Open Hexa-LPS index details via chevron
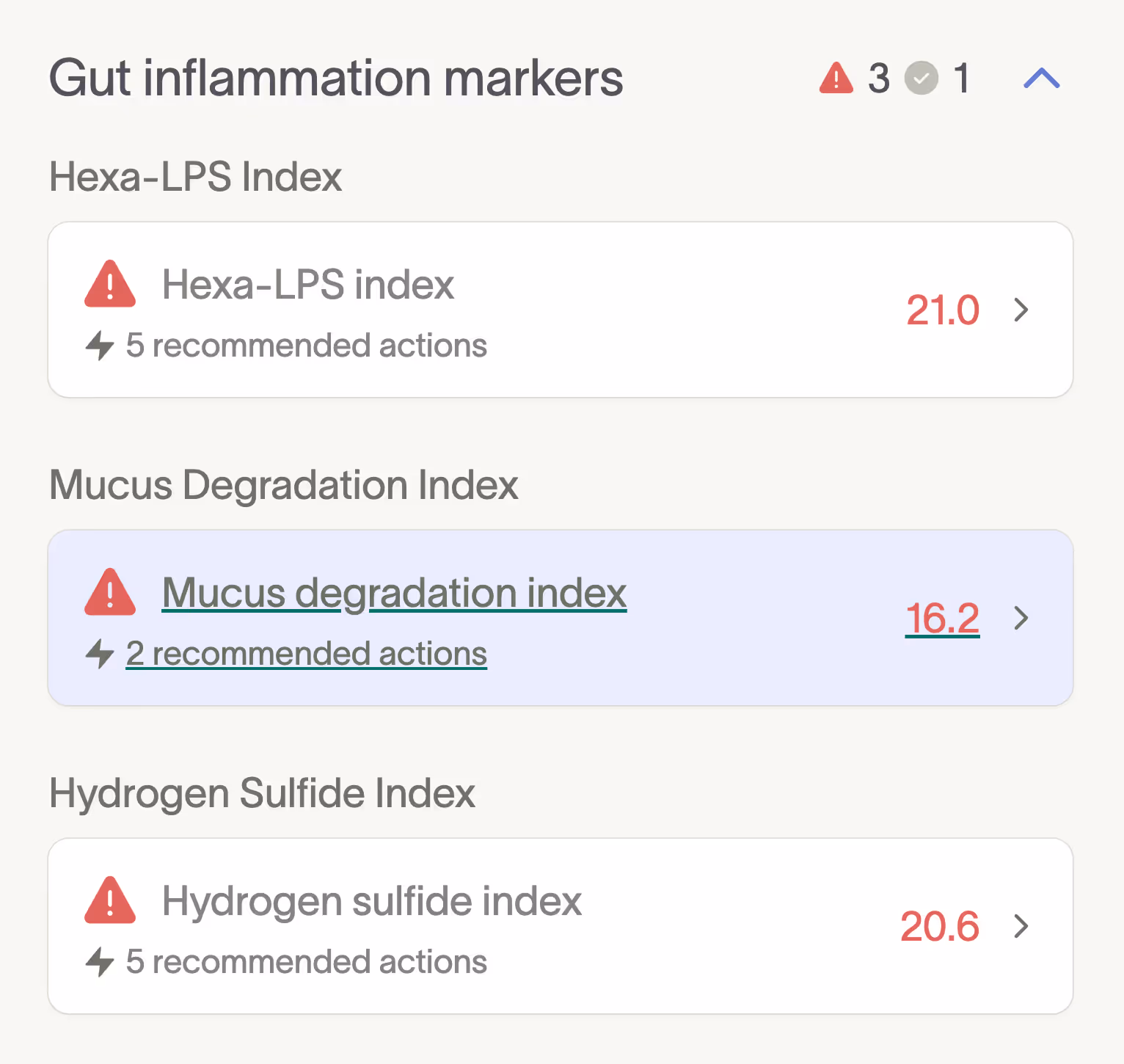 pos(1021,310)
